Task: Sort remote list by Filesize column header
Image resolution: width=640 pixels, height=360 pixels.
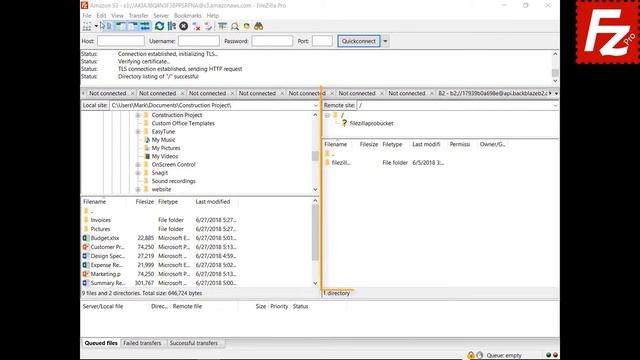Action: coord(369,144)
